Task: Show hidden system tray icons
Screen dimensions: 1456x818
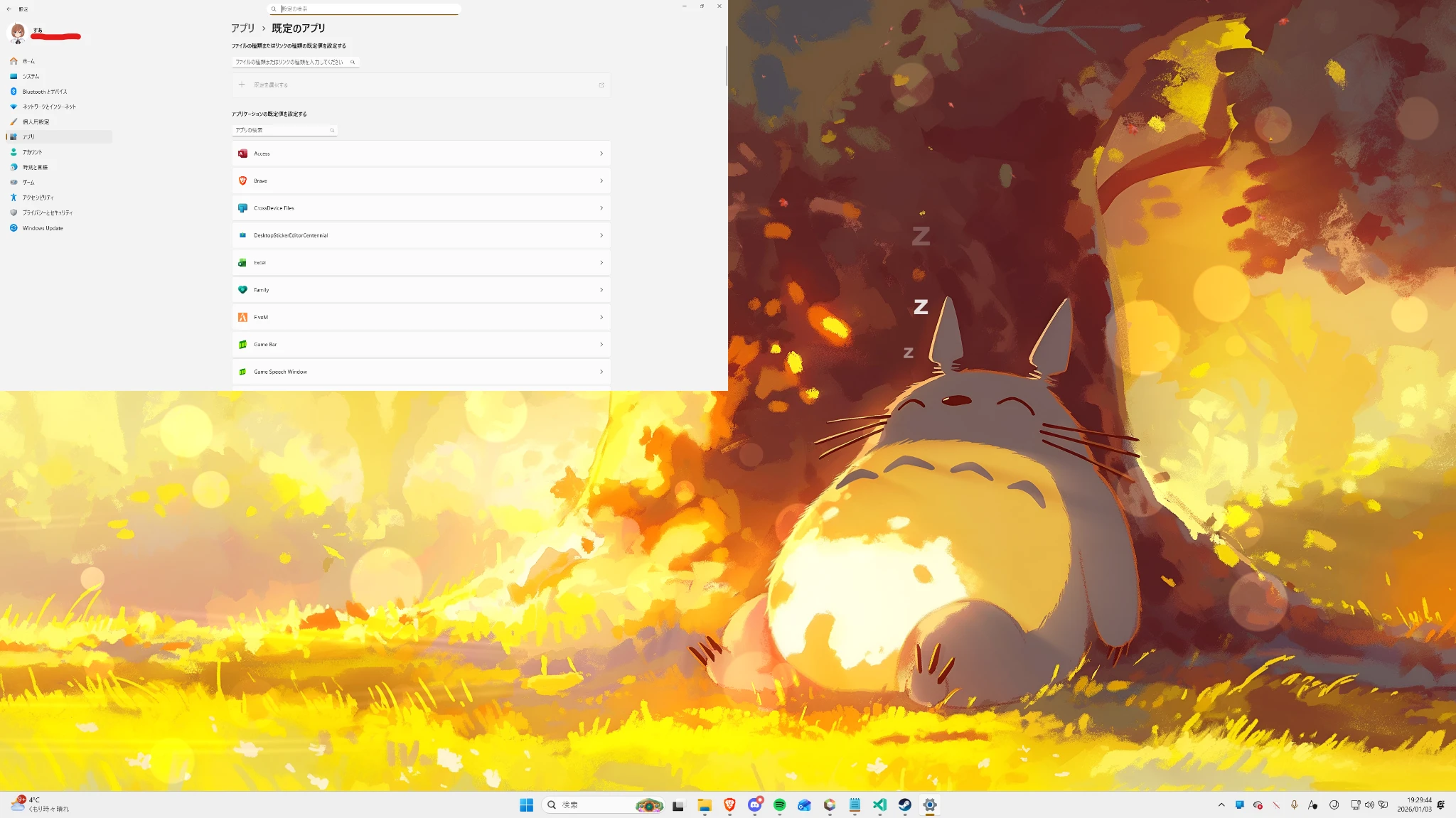Action: coord(1221,804)
